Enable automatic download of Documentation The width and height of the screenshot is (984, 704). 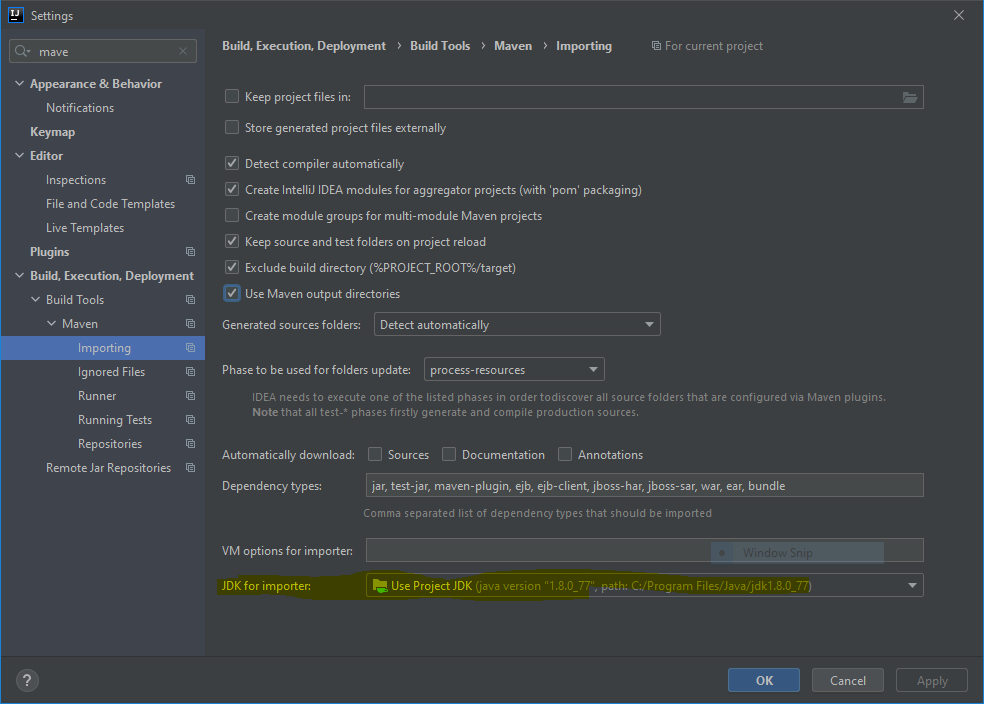[x=449, y=454]
